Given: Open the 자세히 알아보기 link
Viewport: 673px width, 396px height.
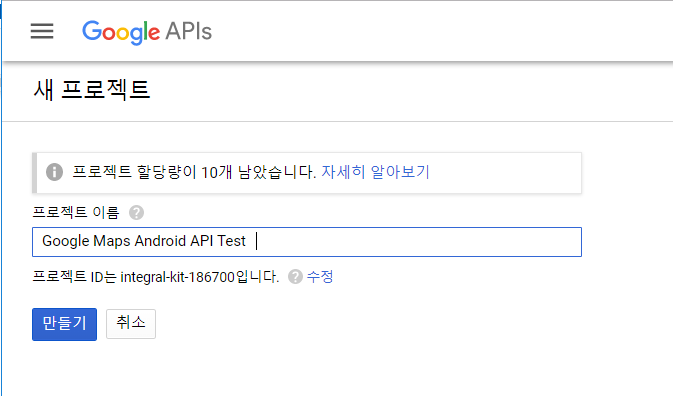Looking at the screenshot, I should click(375, 172).
